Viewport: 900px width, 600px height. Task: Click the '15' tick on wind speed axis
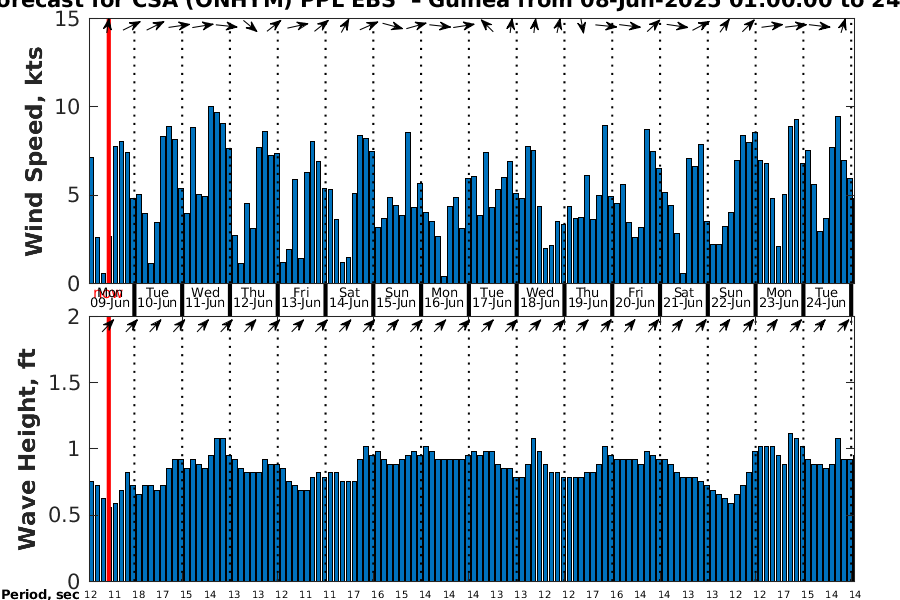pyautogui.click(x=68, y=19)
